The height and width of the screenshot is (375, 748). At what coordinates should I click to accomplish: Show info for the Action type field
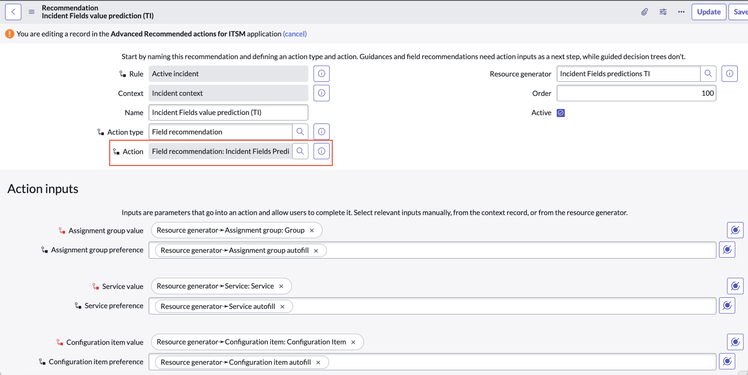point(322,132)
